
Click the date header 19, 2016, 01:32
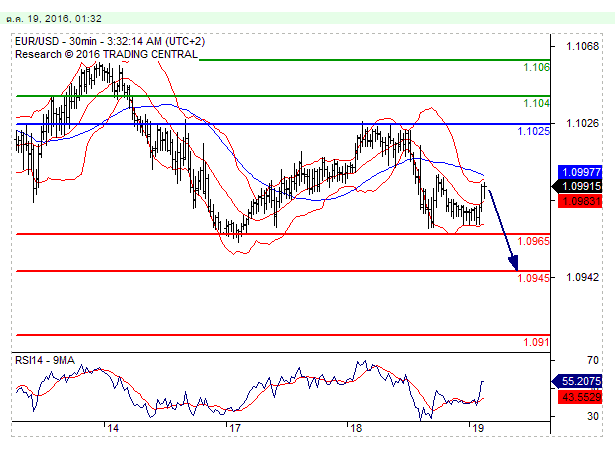(54, 19)
